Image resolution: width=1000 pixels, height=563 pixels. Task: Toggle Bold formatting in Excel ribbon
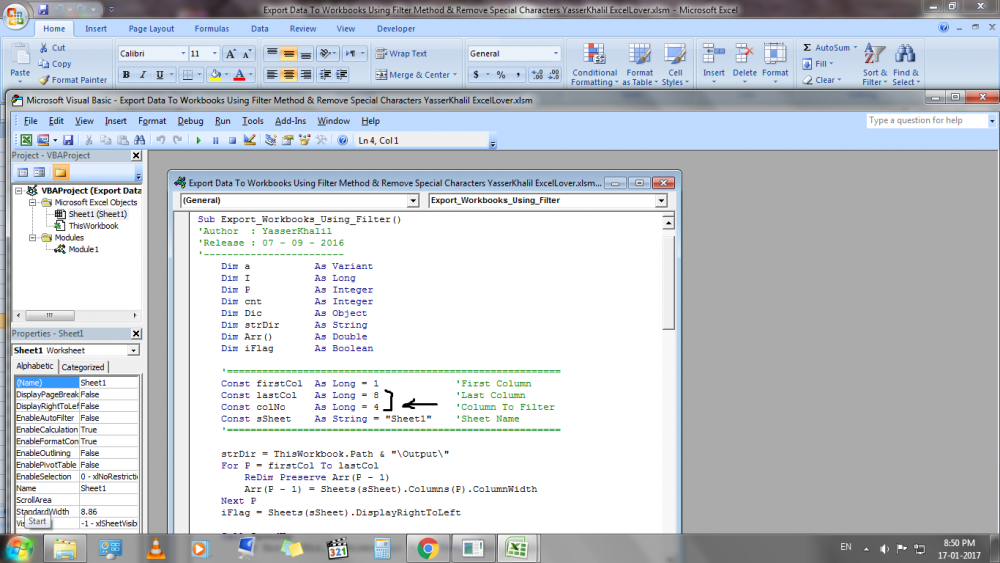point(126,75)
